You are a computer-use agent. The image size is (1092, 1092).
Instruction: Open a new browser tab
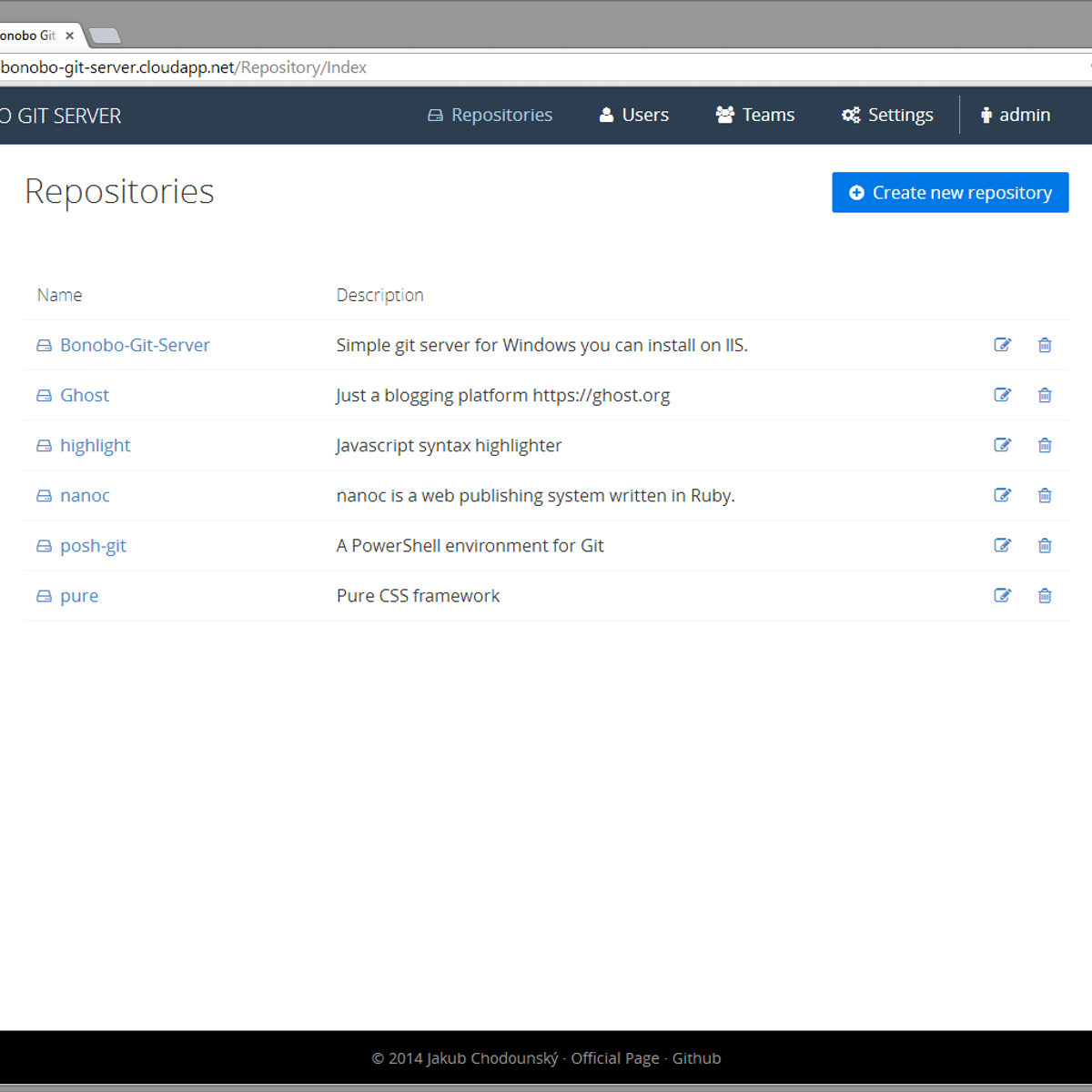(106, 36)
